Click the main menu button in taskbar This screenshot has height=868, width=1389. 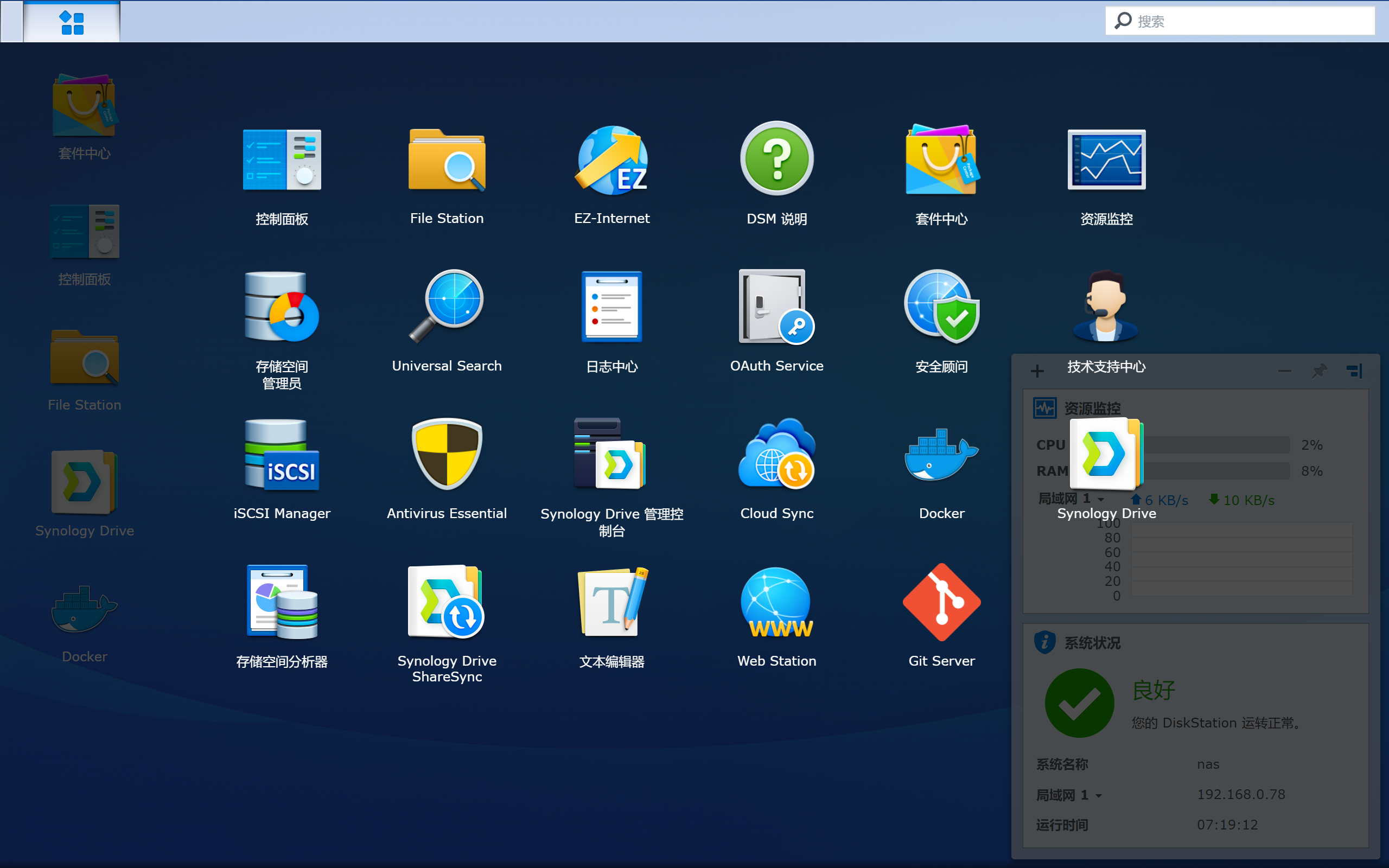[72, 22]
